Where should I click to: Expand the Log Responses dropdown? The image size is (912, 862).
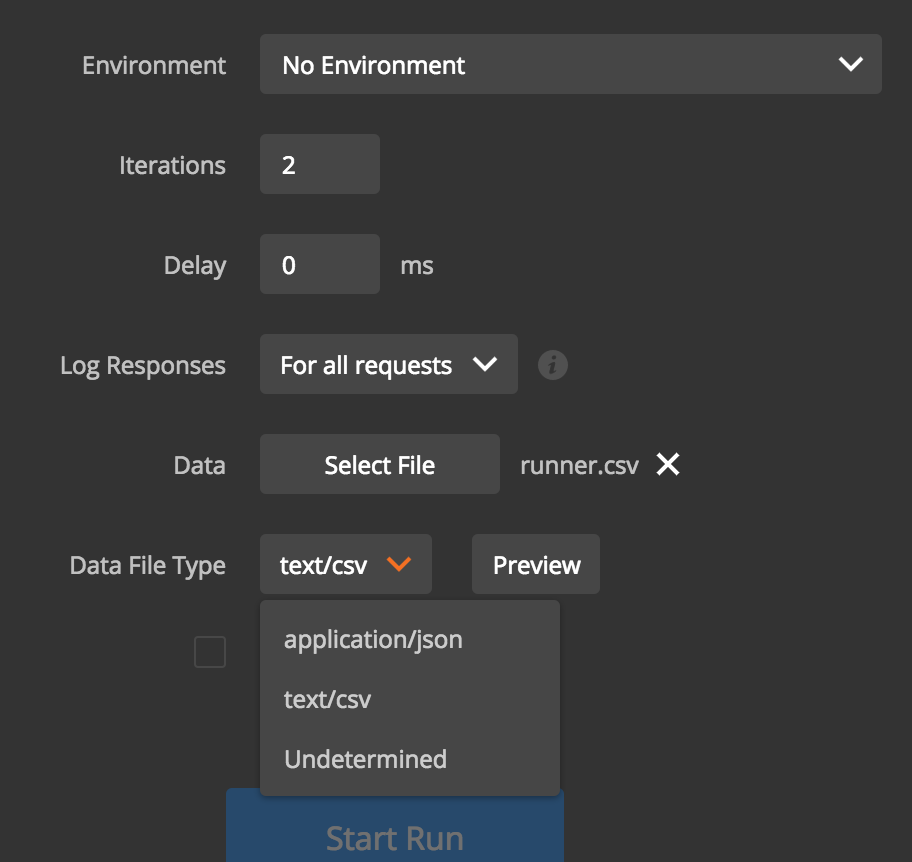tap(388, 365)
